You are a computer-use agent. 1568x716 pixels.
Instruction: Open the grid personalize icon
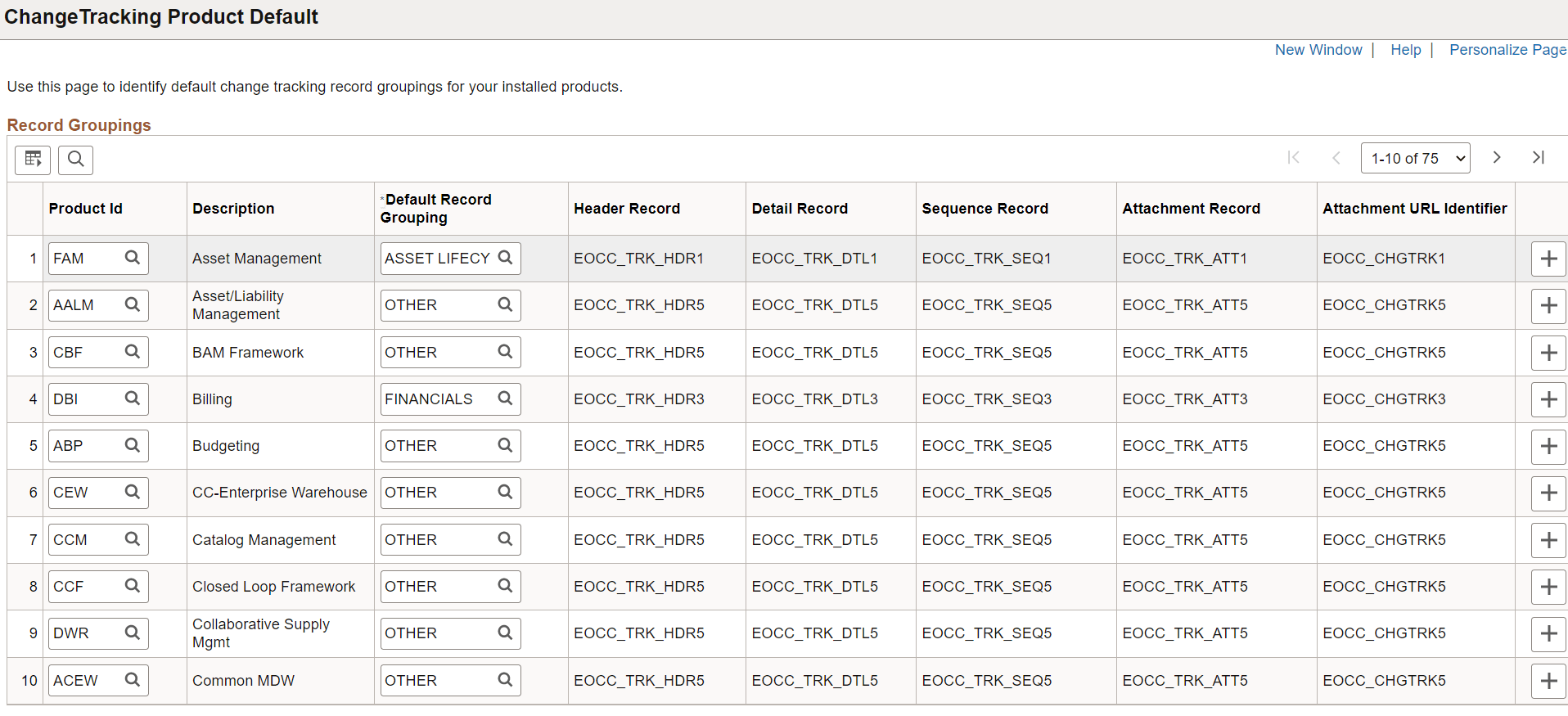(x=33, y=160)
